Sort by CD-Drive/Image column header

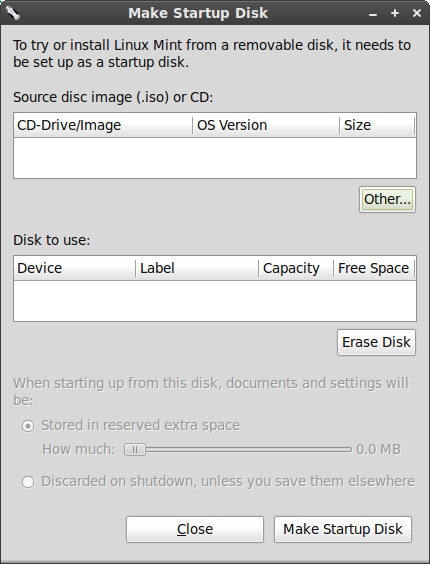point(103,125)
